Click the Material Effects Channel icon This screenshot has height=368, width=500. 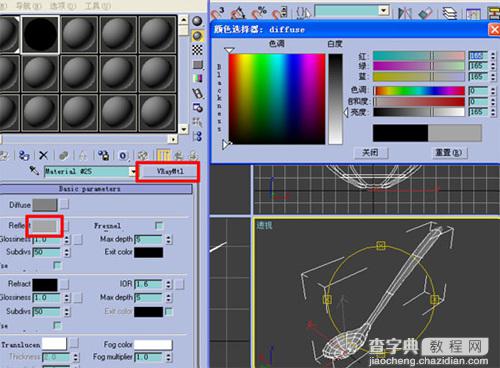pyautogui.click(x=123, y=156)
